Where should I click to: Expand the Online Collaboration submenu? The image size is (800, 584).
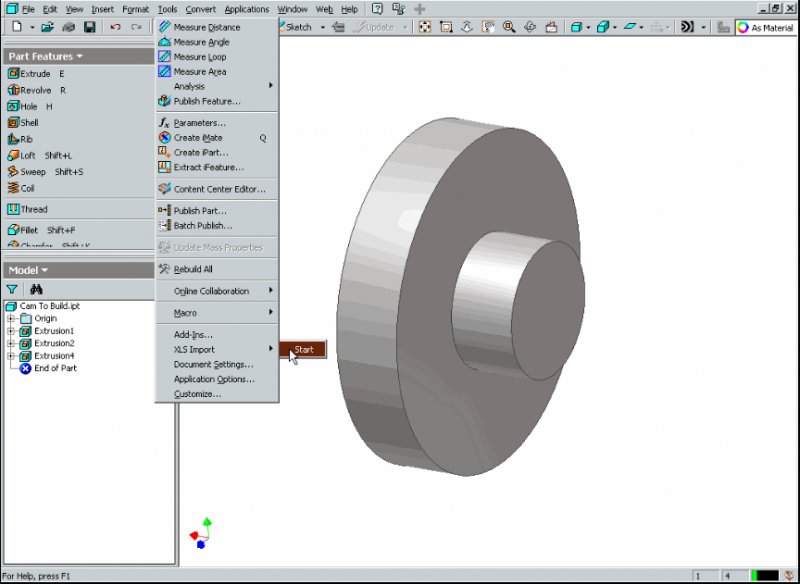217,291
